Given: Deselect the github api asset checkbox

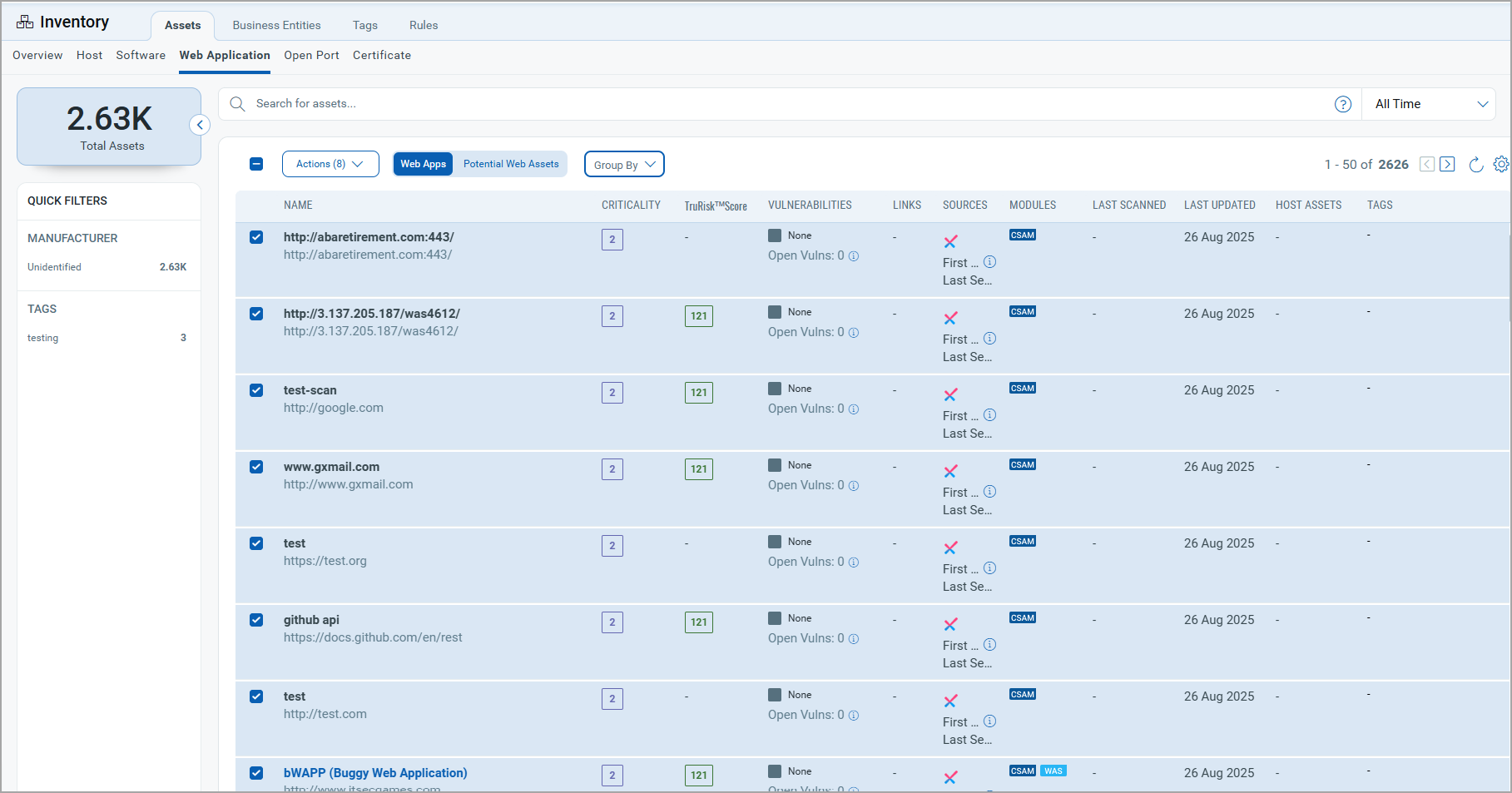Looking at the screenshot, I should point(256,620).
